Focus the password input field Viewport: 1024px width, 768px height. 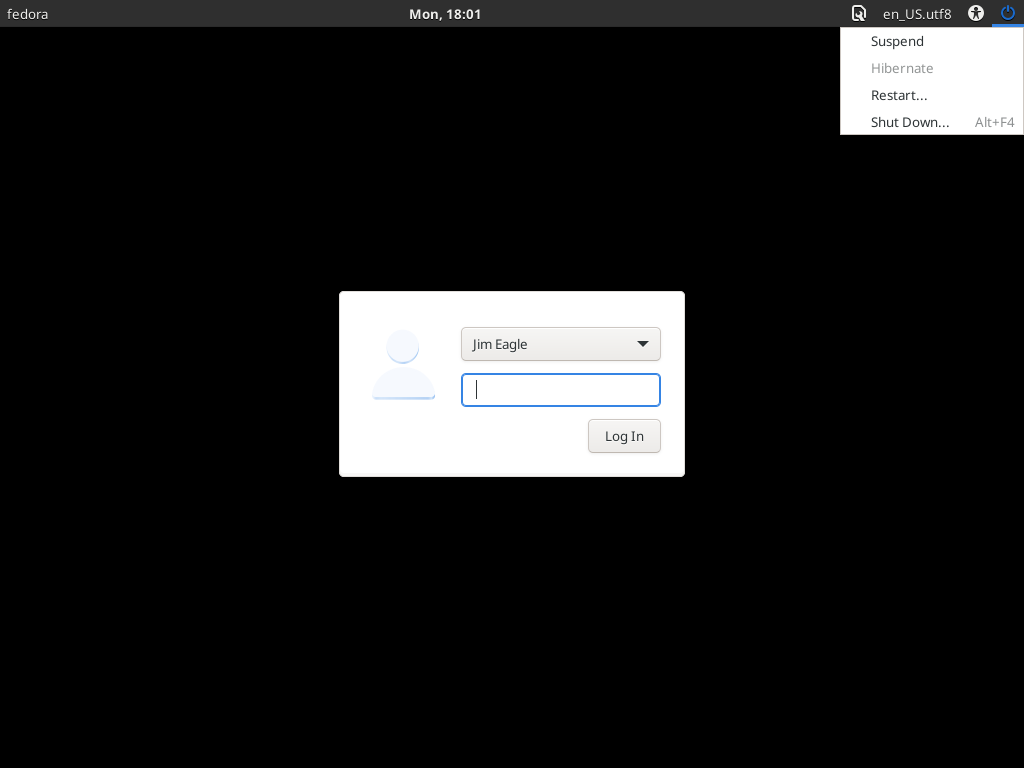(561, 390)
